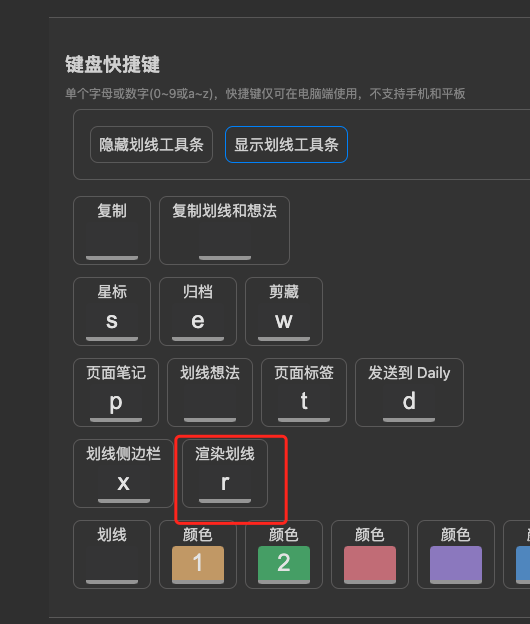Image resolution: width=530 pixels, height=624 pixels.
Task: Select 显示划线工具条 option
Action: (286, 144)
